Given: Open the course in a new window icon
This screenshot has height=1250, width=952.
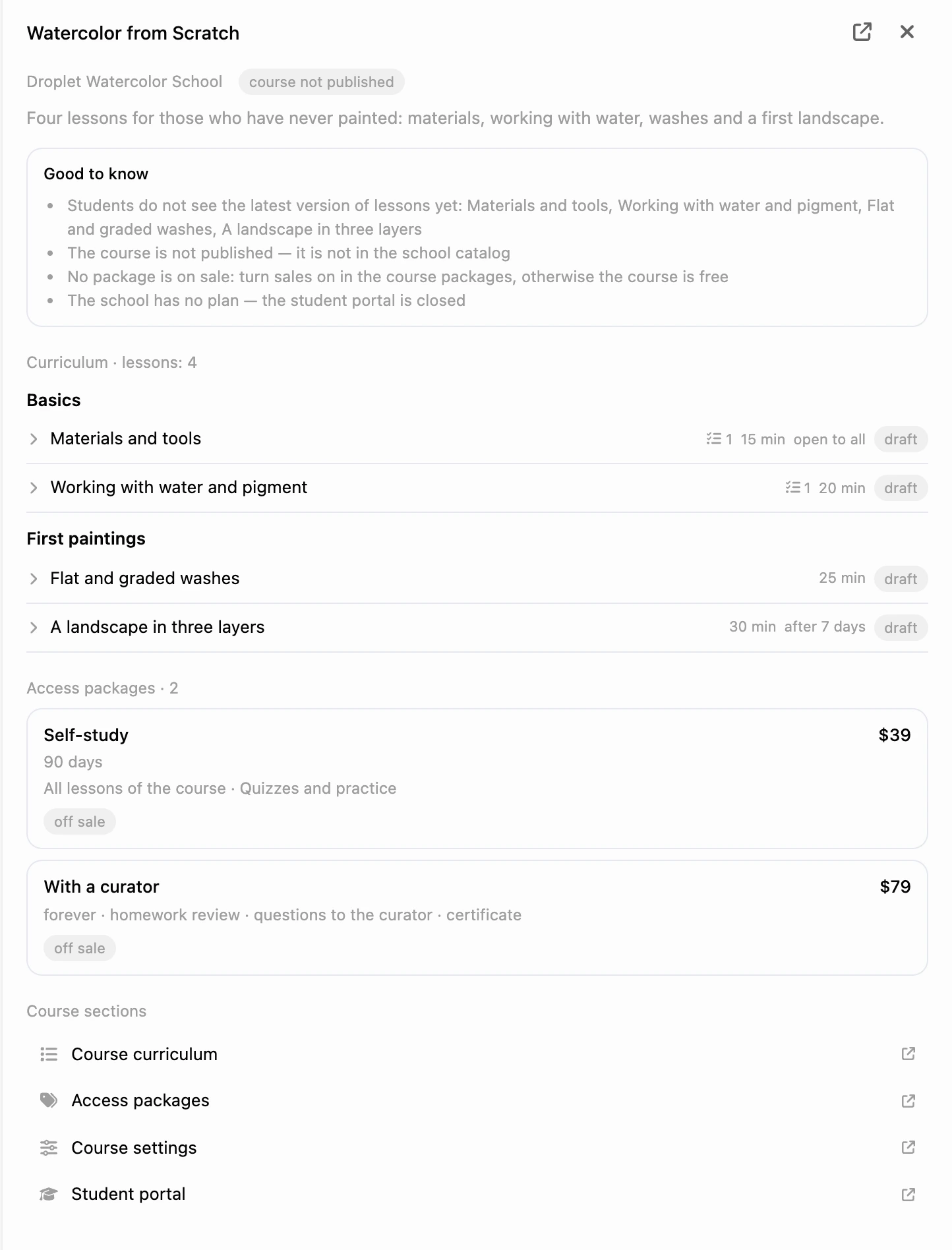Looking at the screenshot, I should tap(862, 32).
